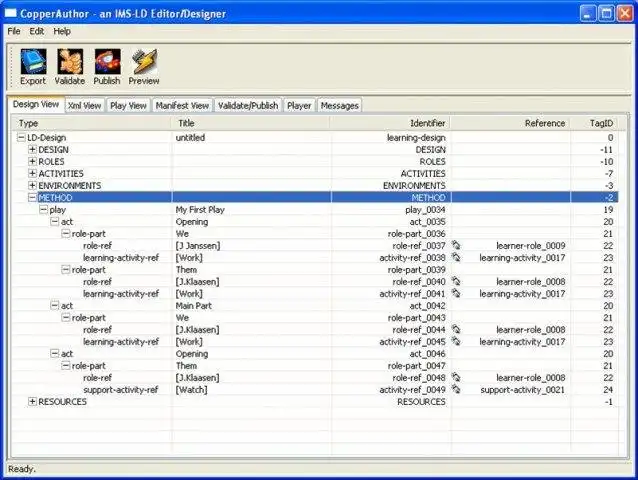Click the Identifier column header
Image resolution: width=638 pixels, height=480 pixels.
[x=390, y=123]
